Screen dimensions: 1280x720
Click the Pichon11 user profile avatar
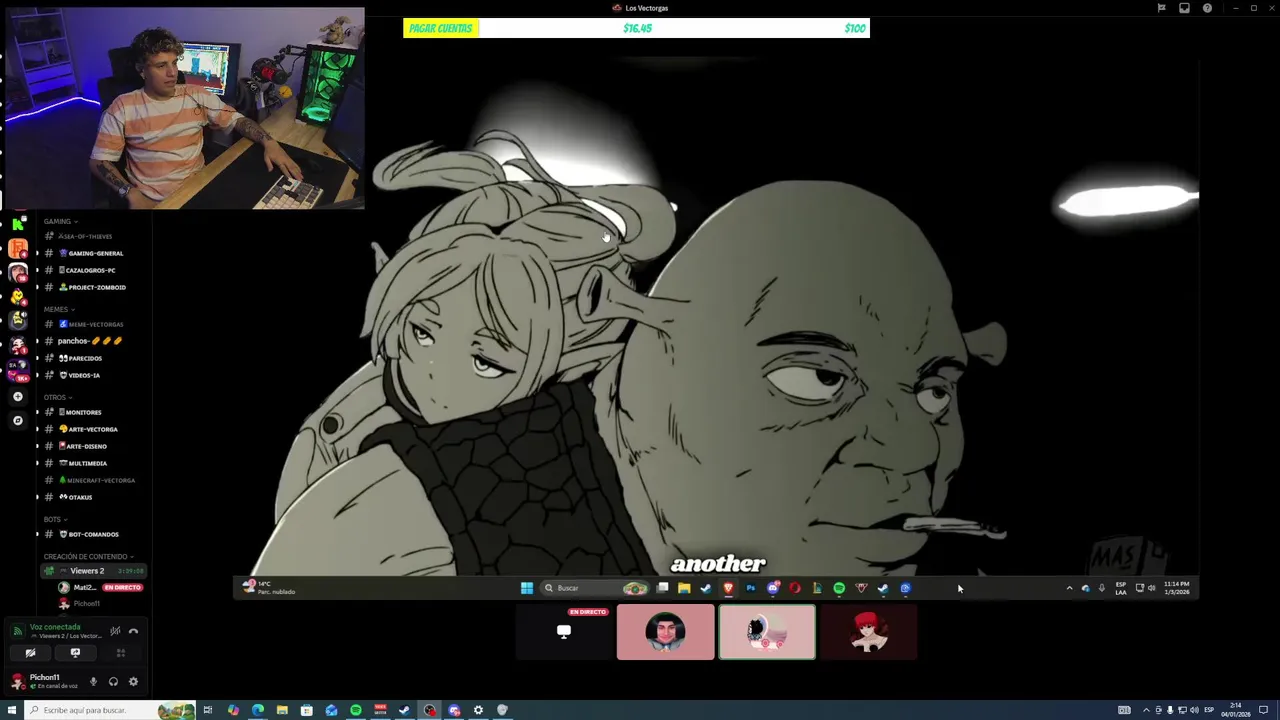(18, 682)
